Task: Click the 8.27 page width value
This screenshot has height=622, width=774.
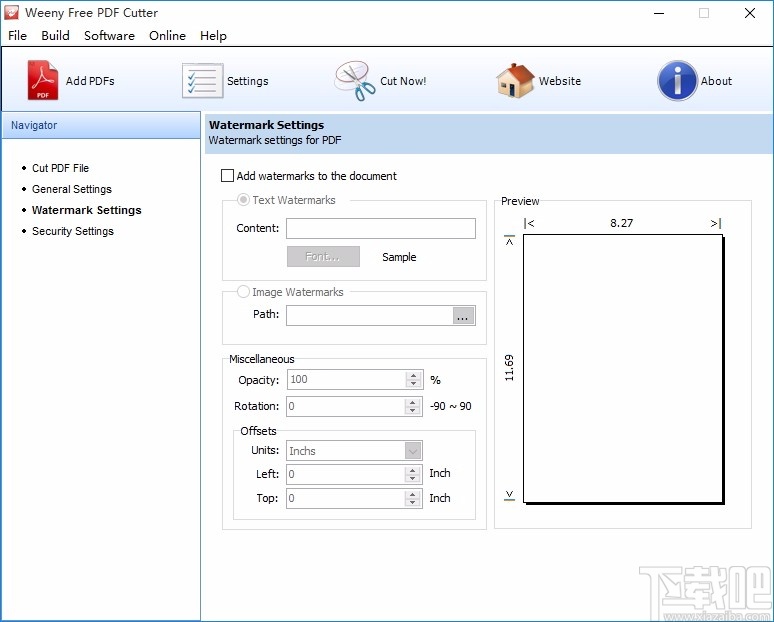Action: pos(621,223)
